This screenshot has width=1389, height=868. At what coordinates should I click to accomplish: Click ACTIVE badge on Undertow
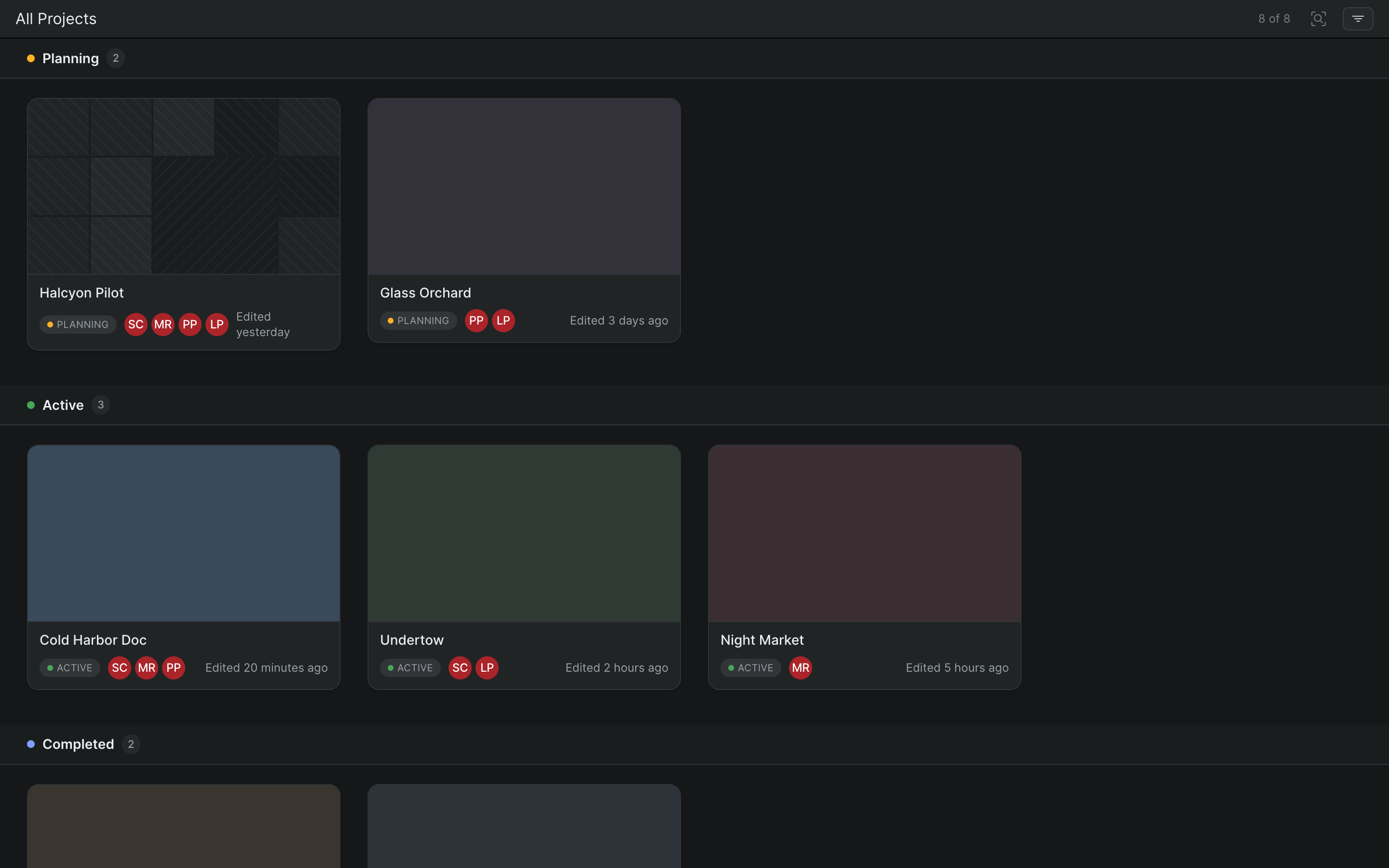(x=410, y=668)
